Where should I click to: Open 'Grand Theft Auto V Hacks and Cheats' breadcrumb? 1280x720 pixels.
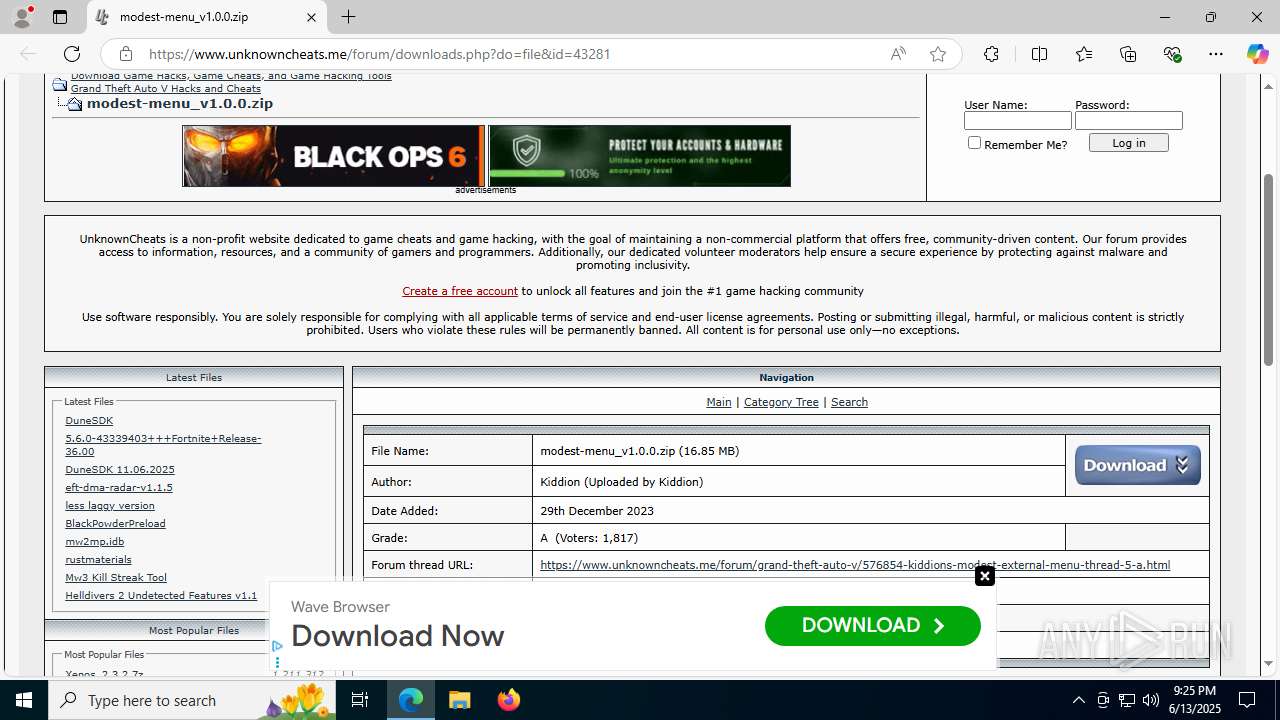165,89
